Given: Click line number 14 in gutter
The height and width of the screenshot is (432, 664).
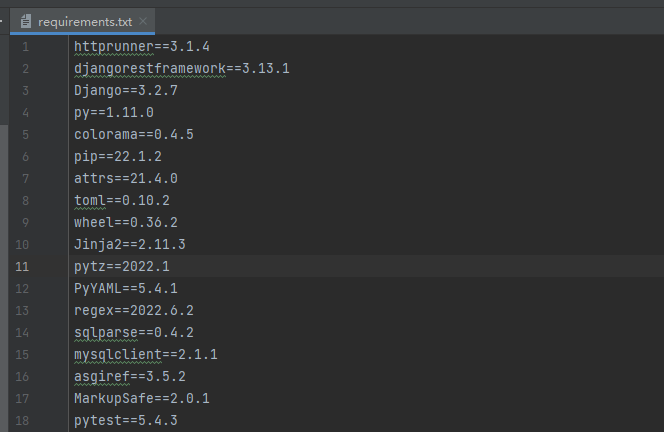Looking at the screenshot, I should pos(22,333).
